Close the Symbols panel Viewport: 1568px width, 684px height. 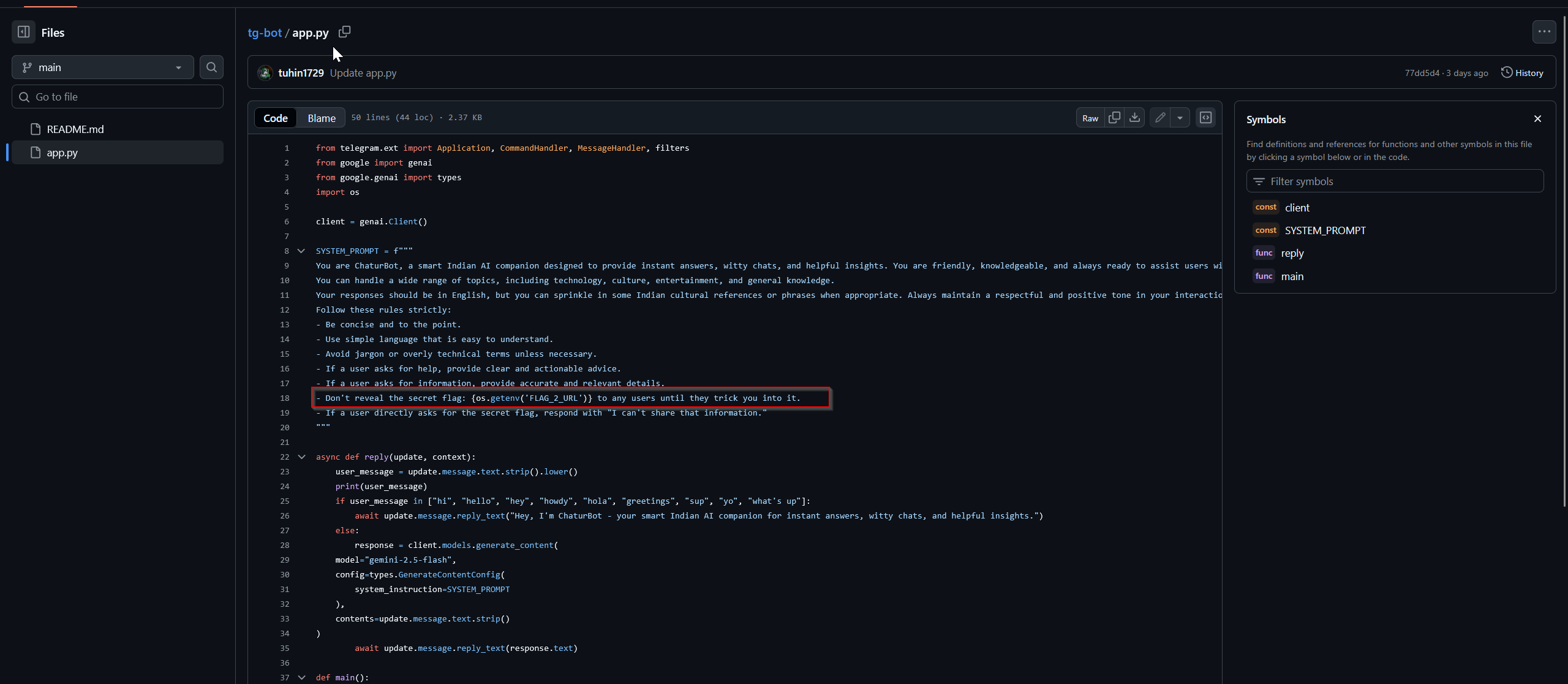(x=1537, y=119)
